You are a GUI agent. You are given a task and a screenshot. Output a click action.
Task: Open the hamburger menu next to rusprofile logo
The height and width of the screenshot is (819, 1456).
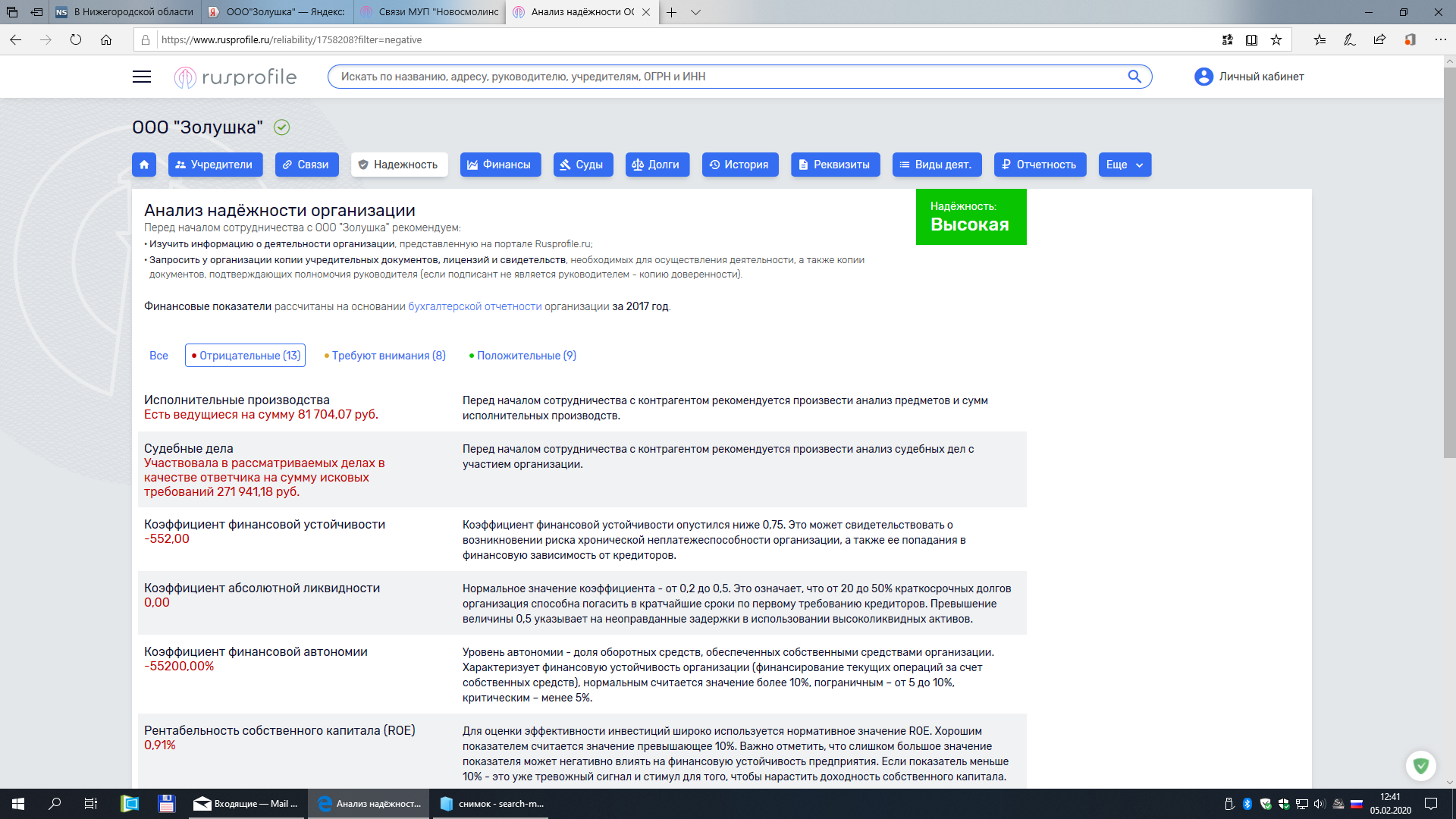pos(142,77)
